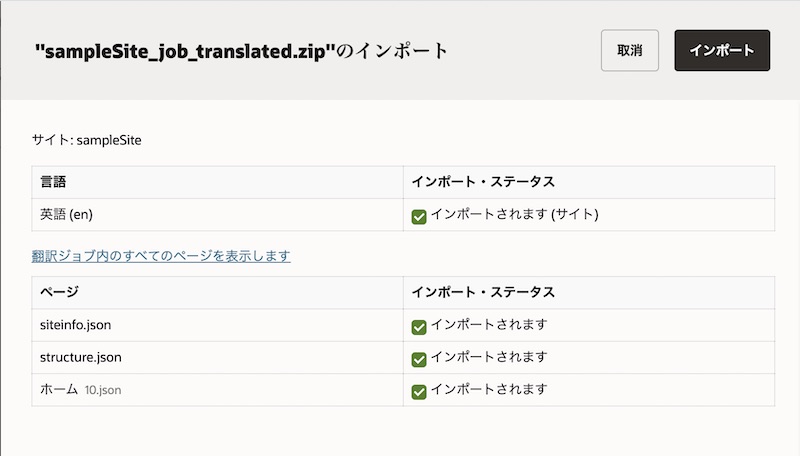Click the 10.json file name label
The height and width of the screenshot is (456, 800).
click(x=103, y=391)
